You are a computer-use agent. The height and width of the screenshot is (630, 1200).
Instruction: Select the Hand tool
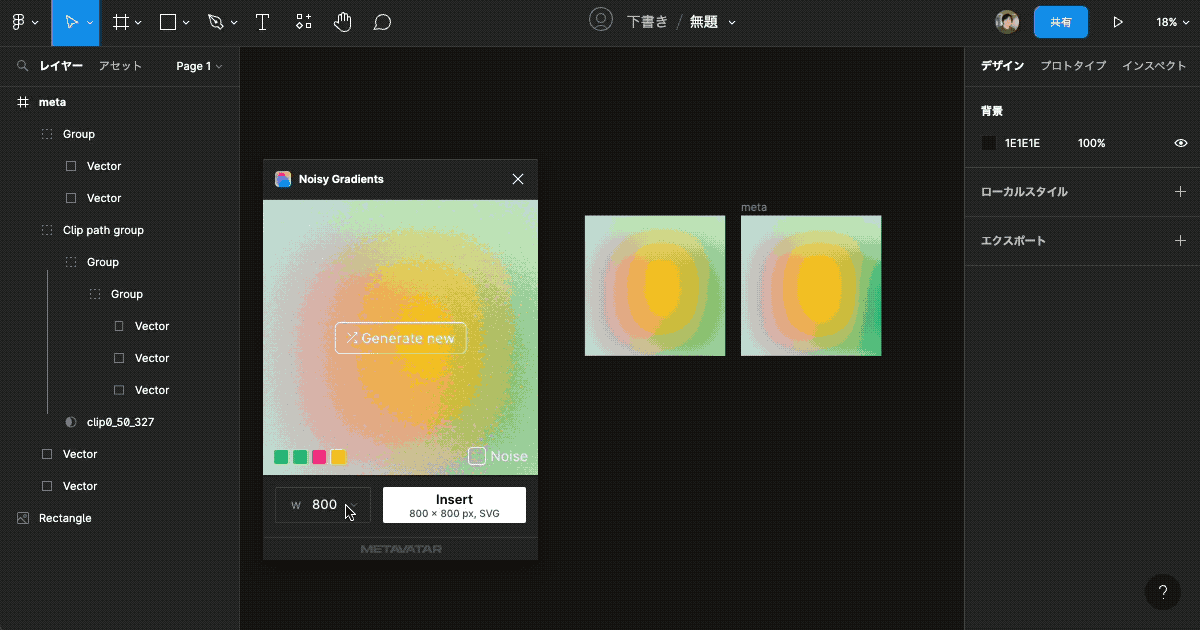[x=342, y=21]
